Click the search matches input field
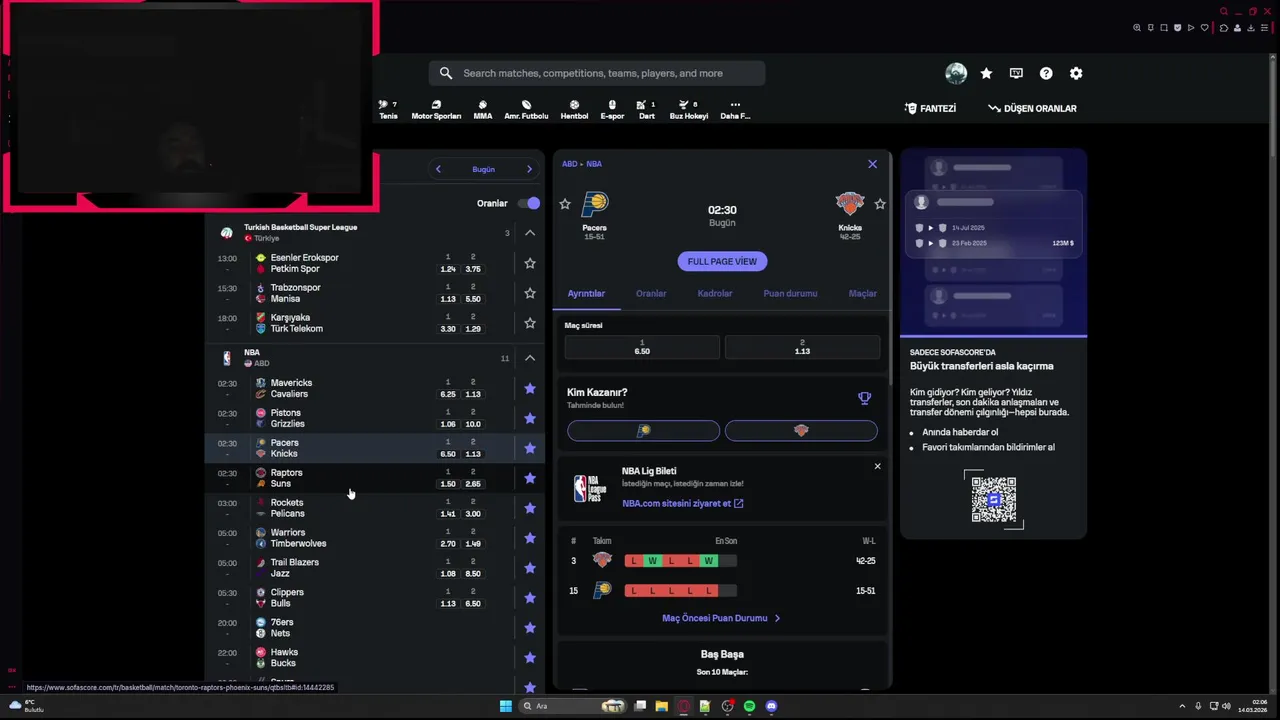Image resolution: width=1280 pixels, height=720 pixels. click(x=597, y=73)
